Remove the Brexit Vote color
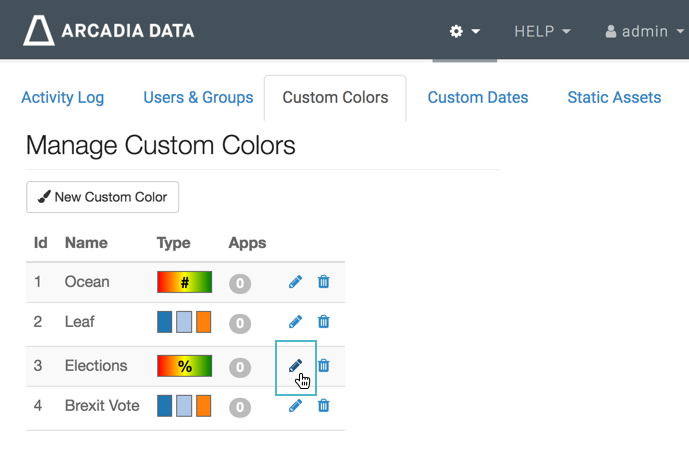The width and height of the screenshot is (689, 451). 323,406
